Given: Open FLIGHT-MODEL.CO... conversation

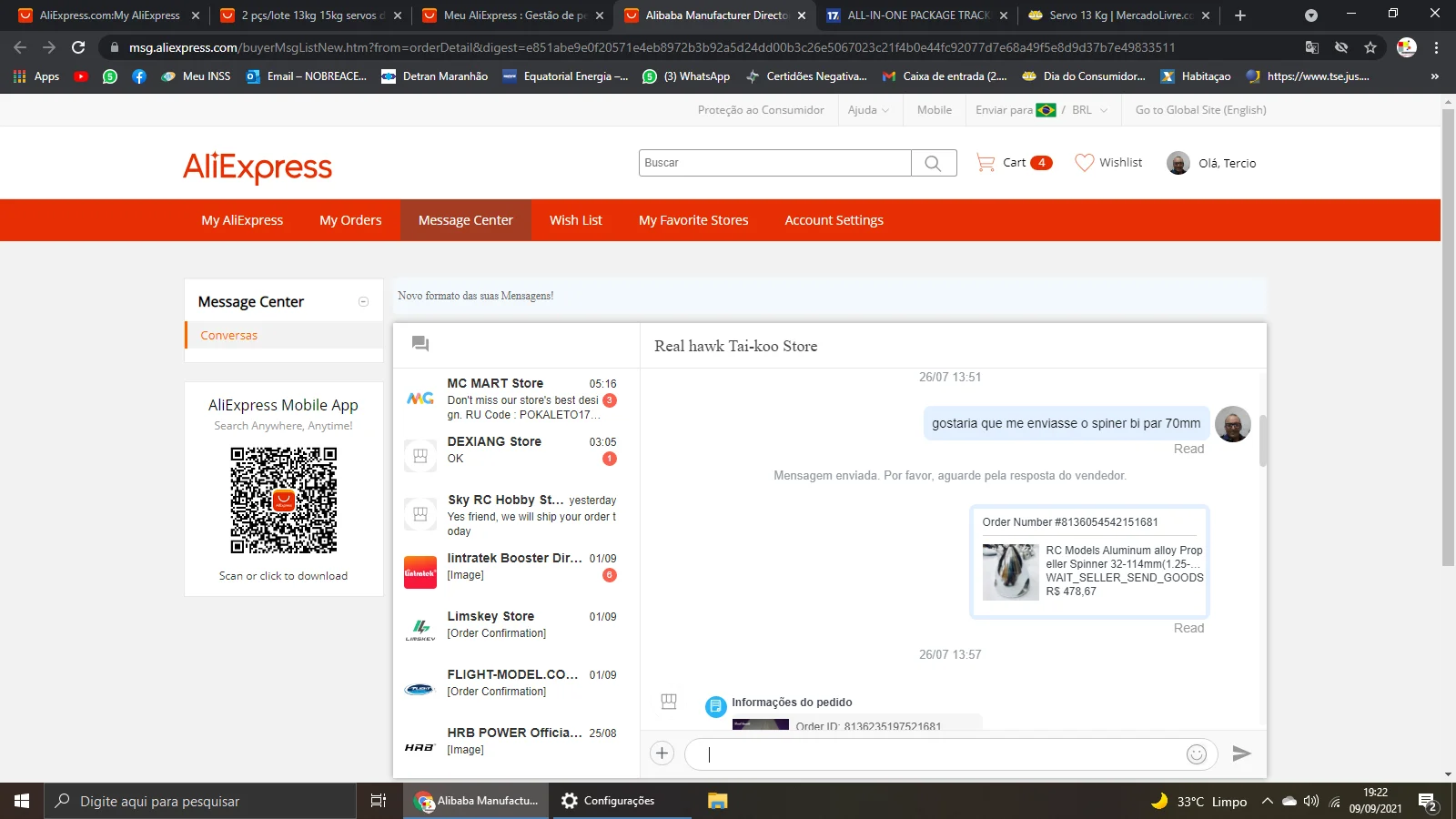Looking at the screenshot, I should coord(516,689).
